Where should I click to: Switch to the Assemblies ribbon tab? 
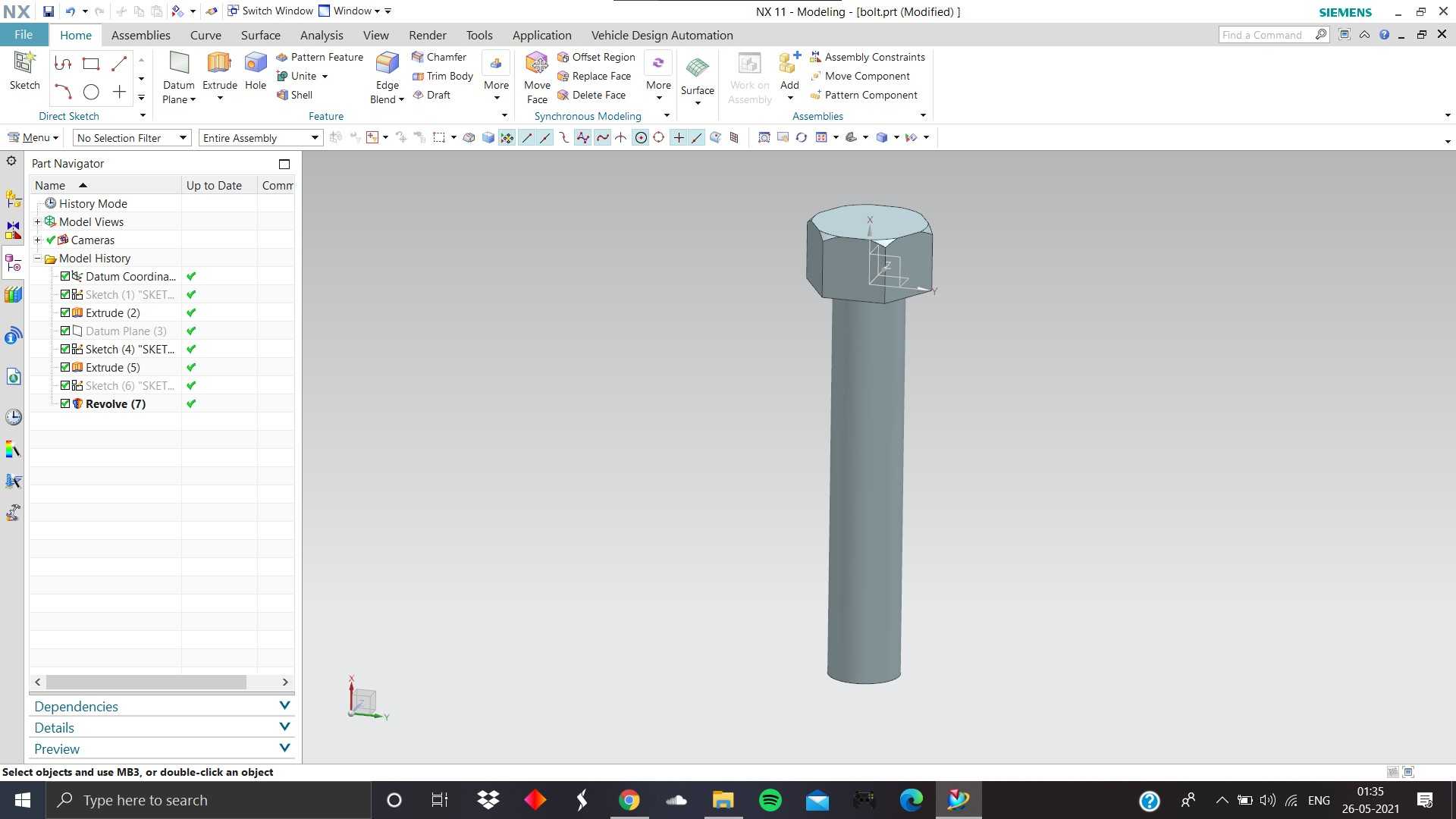(x=140, y=35)
